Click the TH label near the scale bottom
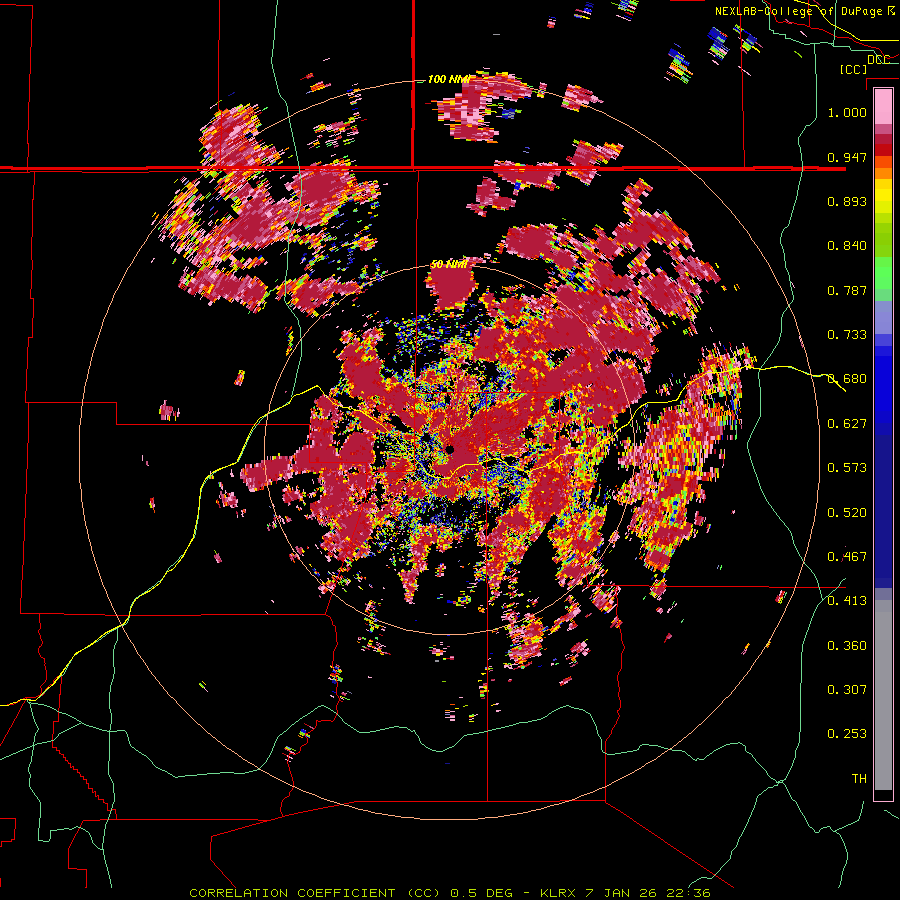This screenshot has width=900, height=900. point(859,779)
